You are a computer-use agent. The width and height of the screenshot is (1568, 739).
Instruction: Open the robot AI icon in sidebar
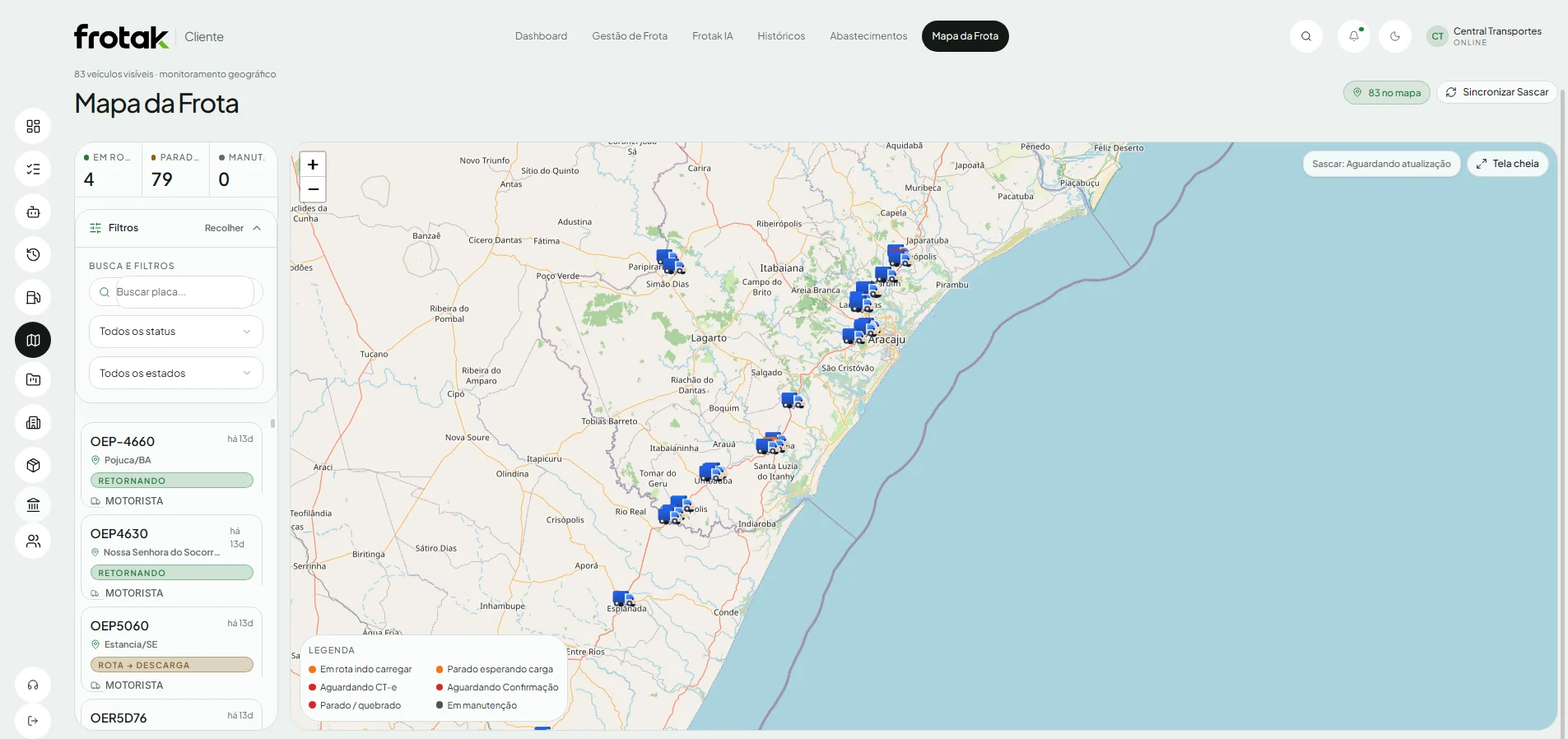pyautogui.click(x=33, y=212)
